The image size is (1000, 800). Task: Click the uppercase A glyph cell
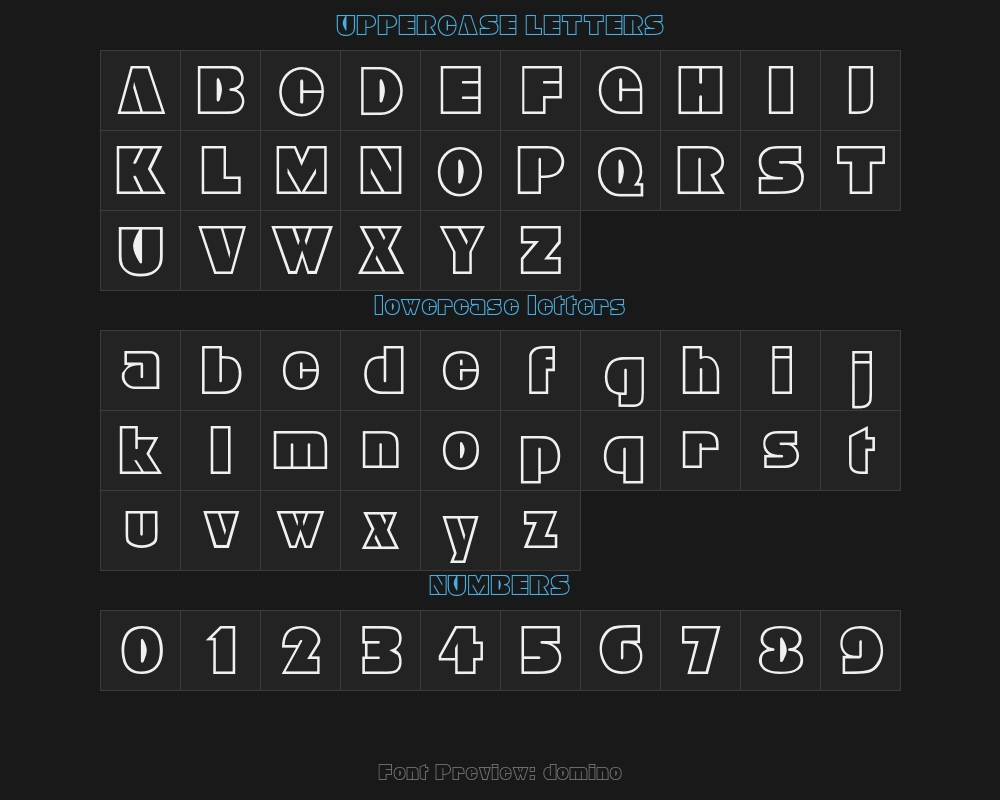coord(140,90)
